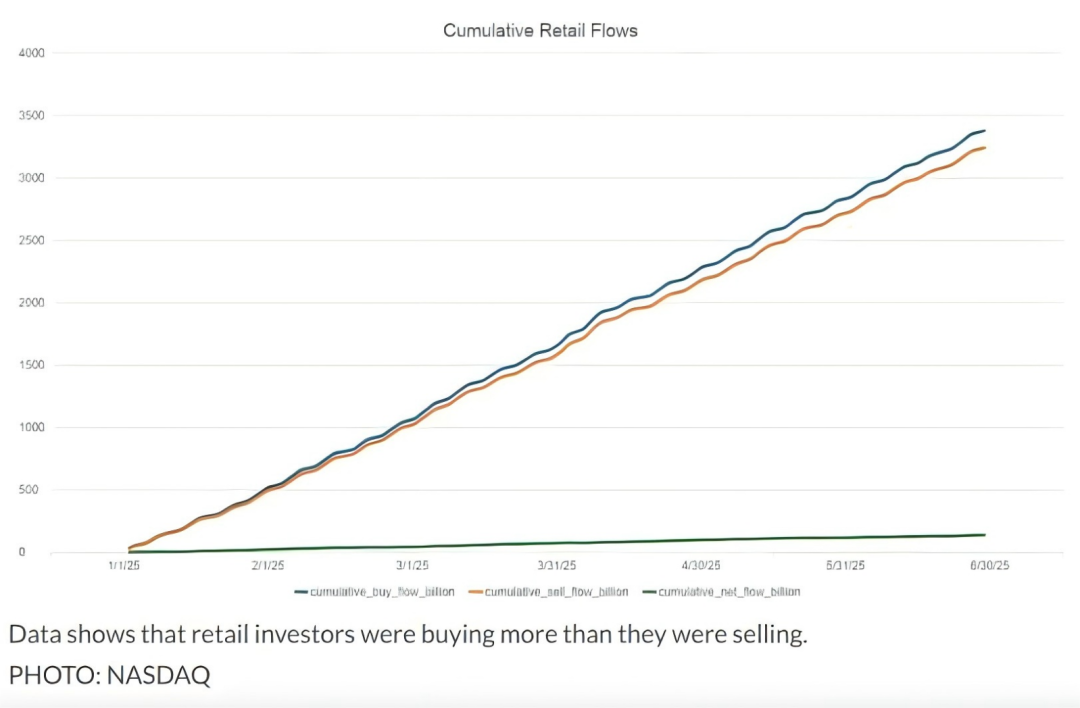Image resolution: width=1080 pixels, height=708 pixels.
Task: Select the 6/30/25 x-axis date label
Action: 990,565
